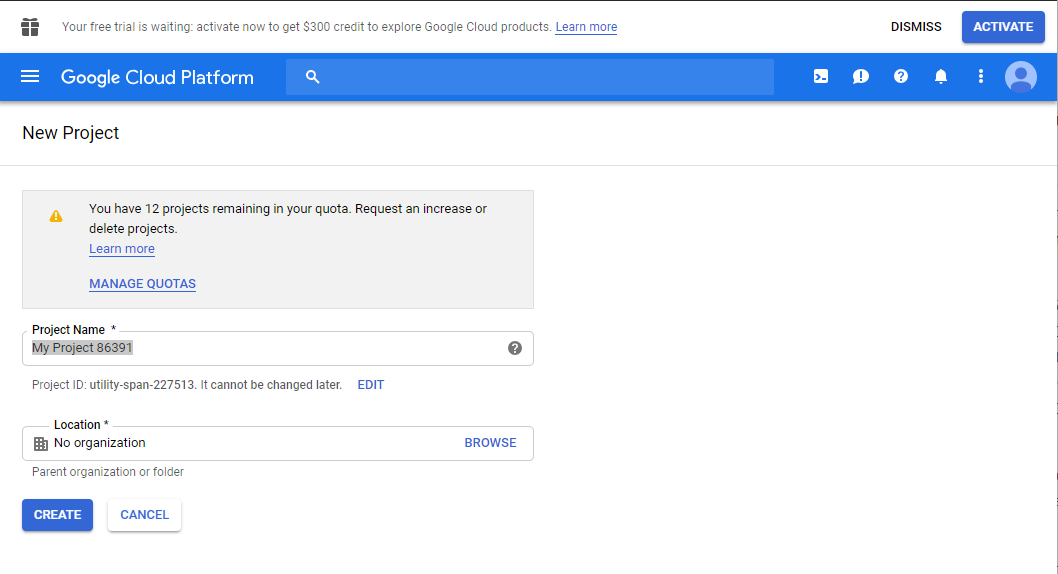Click the Location field showing No organization
Screen dimensions: 1058x574
click(x=250, y=443)
